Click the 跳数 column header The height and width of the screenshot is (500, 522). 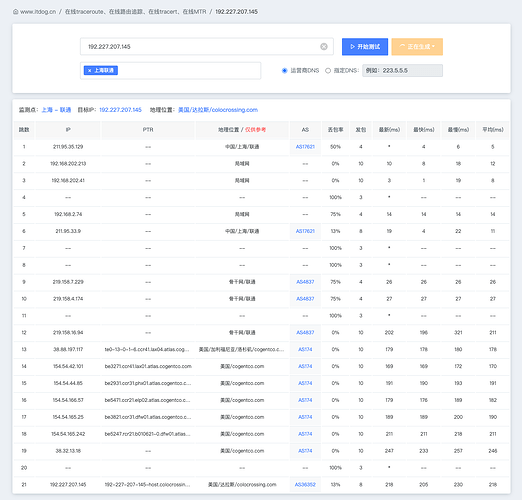tap(24, 130)
